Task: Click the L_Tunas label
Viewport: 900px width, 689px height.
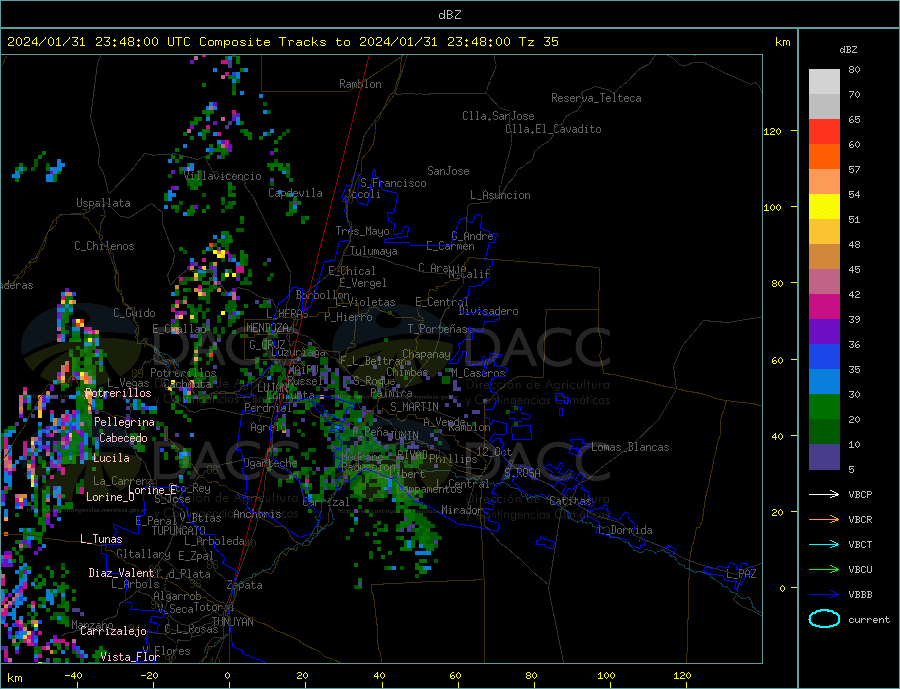Action: pos(102,539)
